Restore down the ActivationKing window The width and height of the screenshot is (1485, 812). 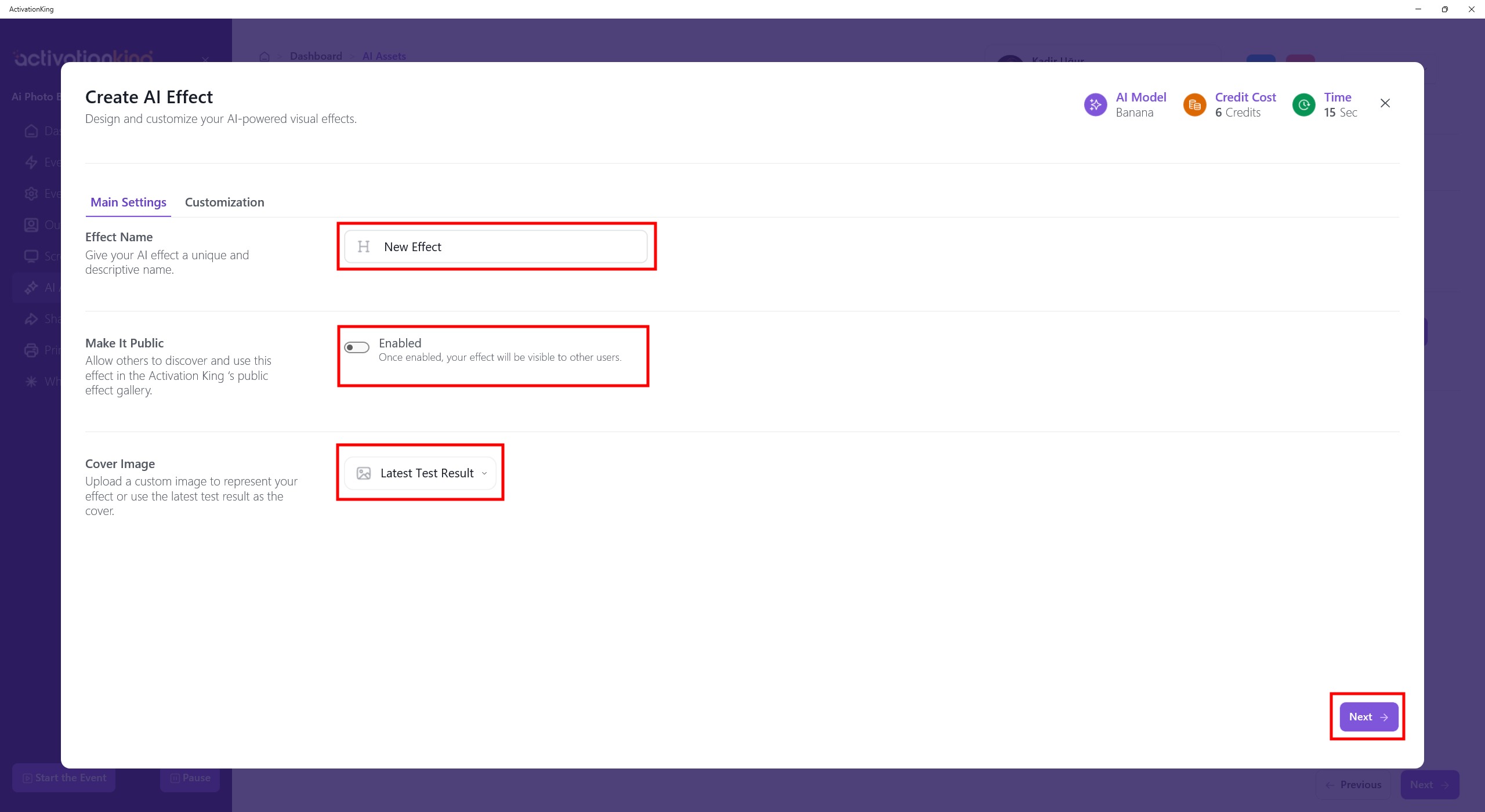[x=1444, y=9]
